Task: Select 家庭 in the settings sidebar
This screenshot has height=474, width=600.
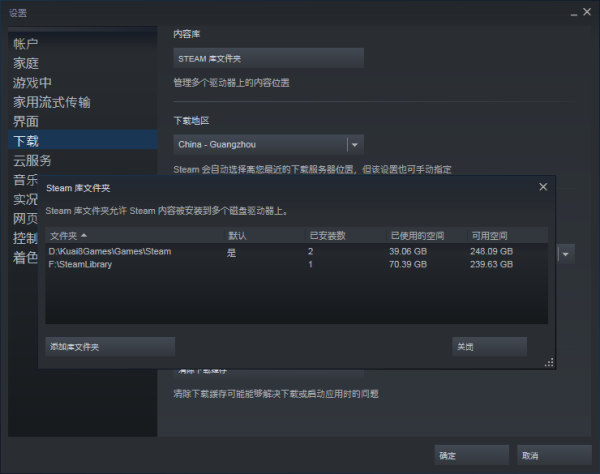Action: point(26,63)
